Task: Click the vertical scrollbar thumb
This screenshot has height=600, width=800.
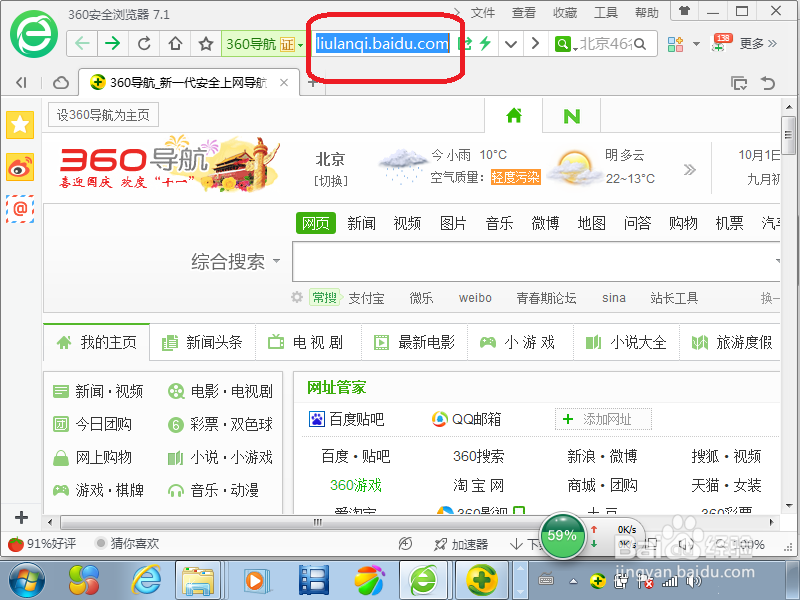Action: click(788, 136)
